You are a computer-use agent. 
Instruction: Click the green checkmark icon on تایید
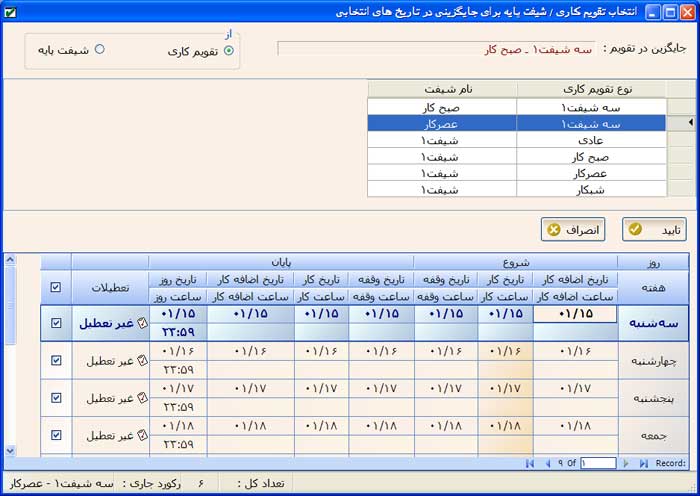pyautogui.click(x=637, y=230)
